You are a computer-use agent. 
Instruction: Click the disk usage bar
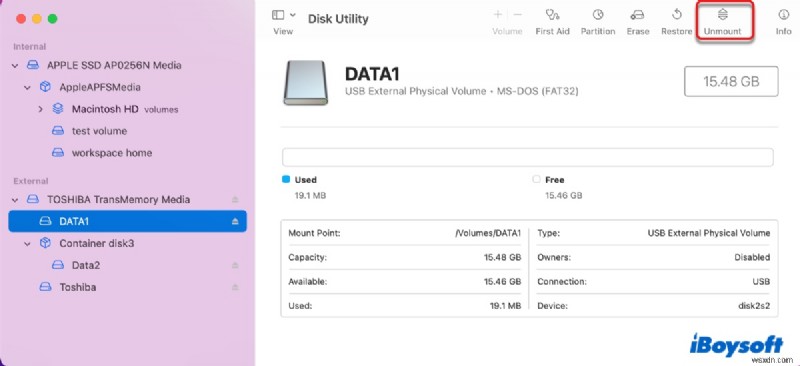pyautogui.click(x=528, y=157)
